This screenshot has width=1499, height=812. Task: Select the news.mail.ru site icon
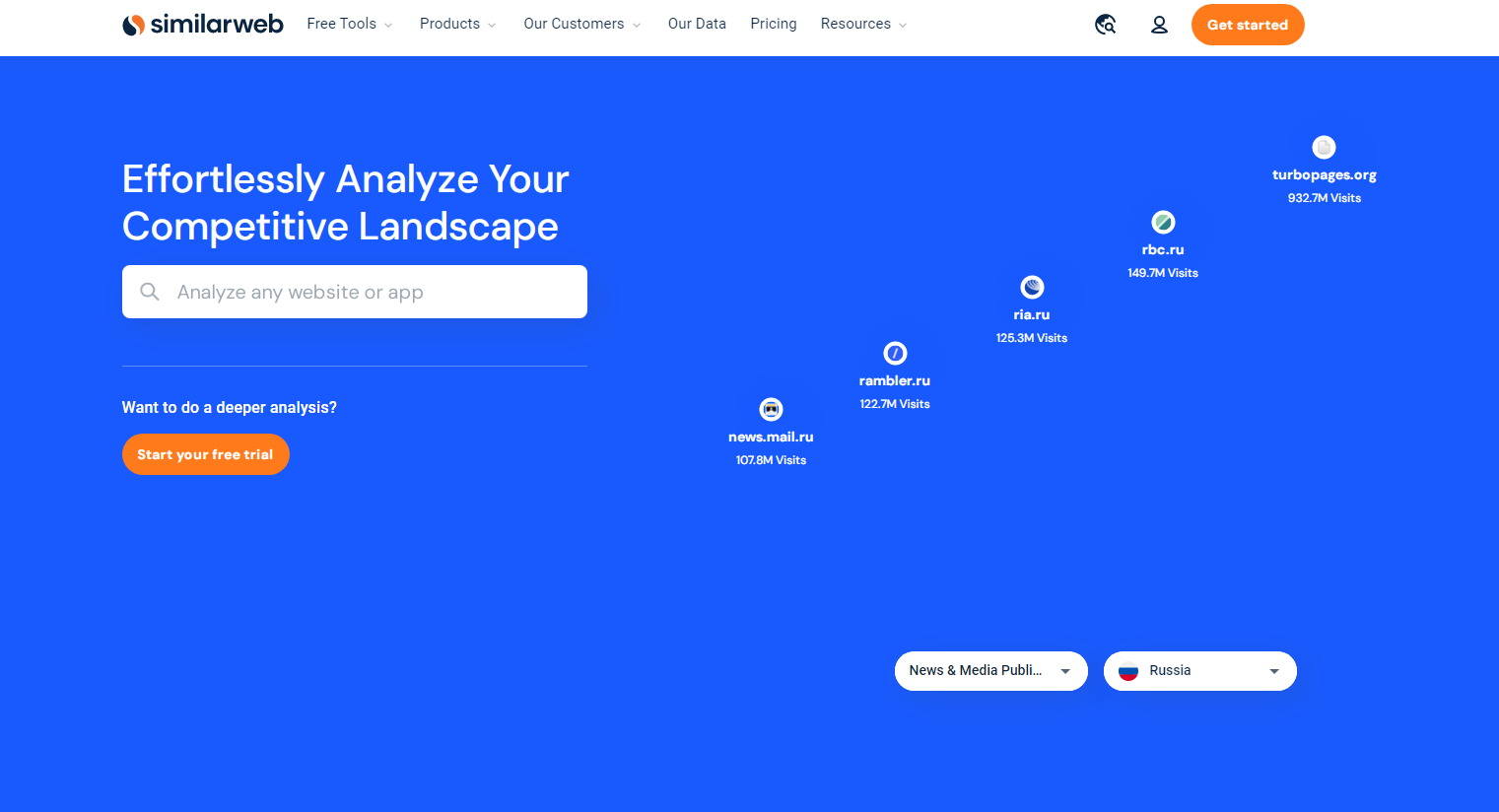click(x=771, y=409)
